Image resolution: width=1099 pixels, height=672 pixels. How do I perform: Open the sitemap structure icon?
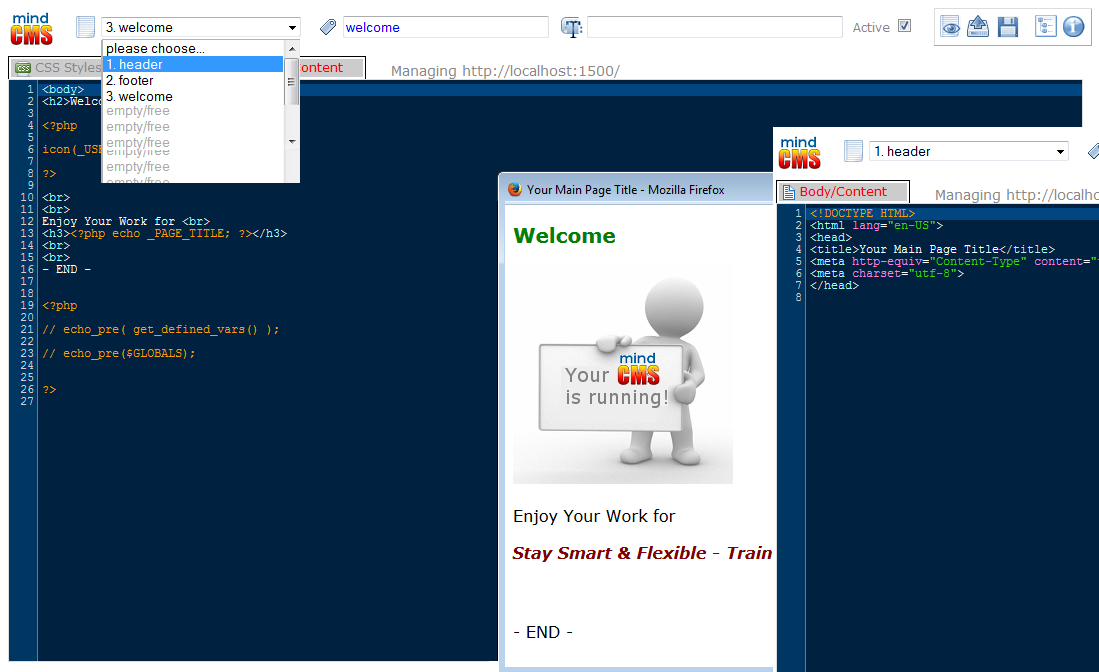click(1045, 27)
